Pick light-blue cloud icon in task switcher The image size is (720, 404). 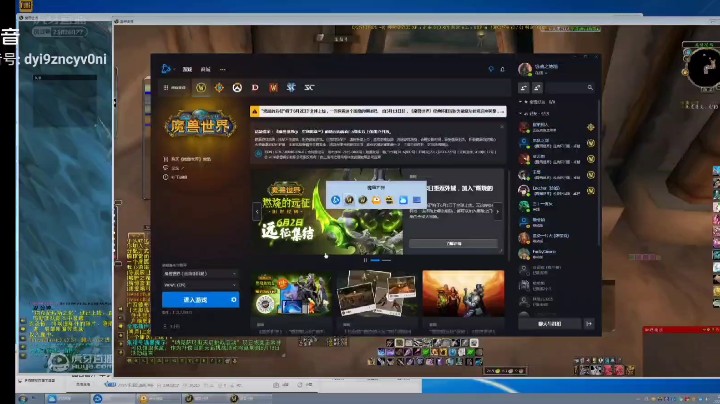tap(403, 200)
